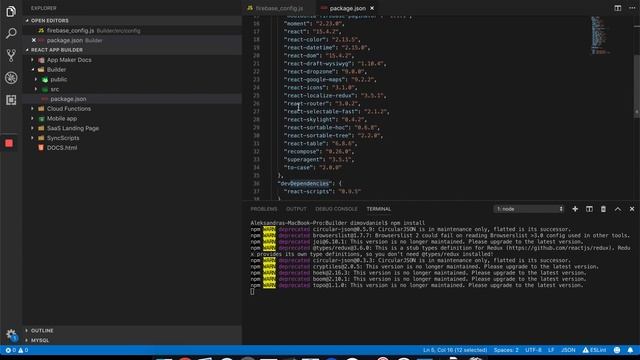Expand the src folder
The image size is (640, 360).
(x=55, y=89)
